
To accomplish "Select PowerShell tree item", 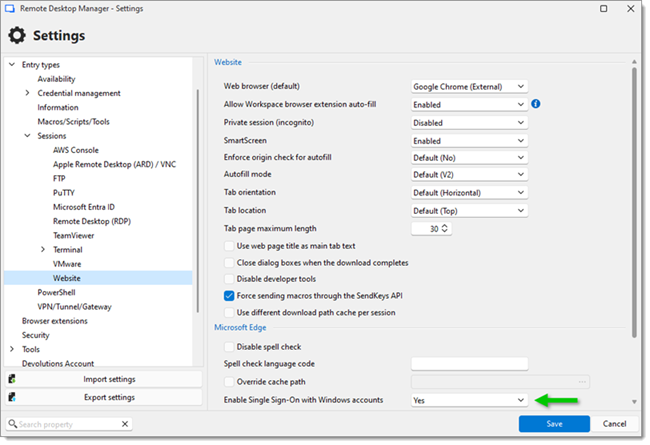I will pyautogui.click(x=56, y=292).
